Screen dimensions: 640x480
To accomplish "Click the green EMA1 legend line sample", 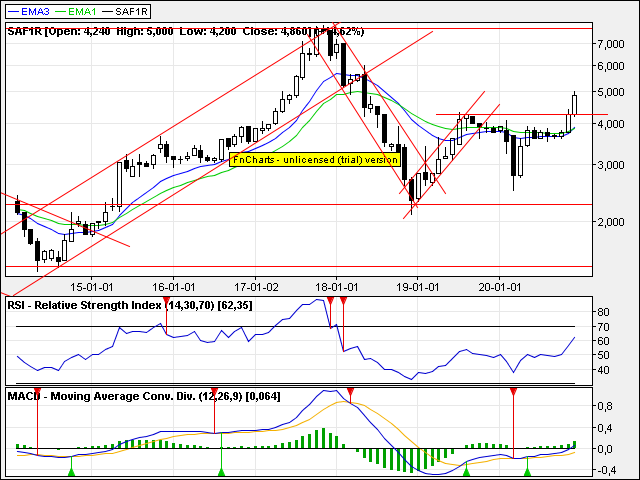I will click(61, 11).
